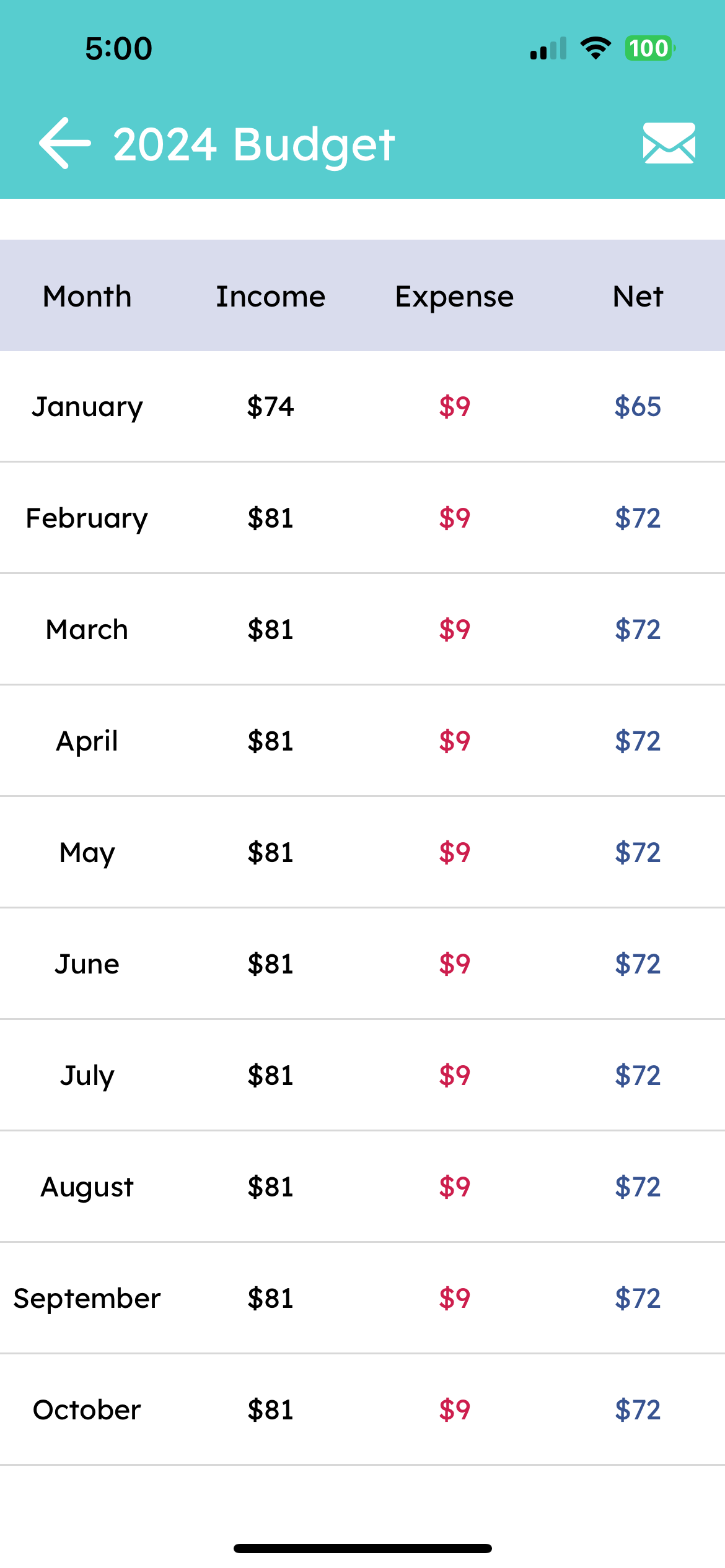Tap the Net column header

pyautogui.click(x=638, y=297)
